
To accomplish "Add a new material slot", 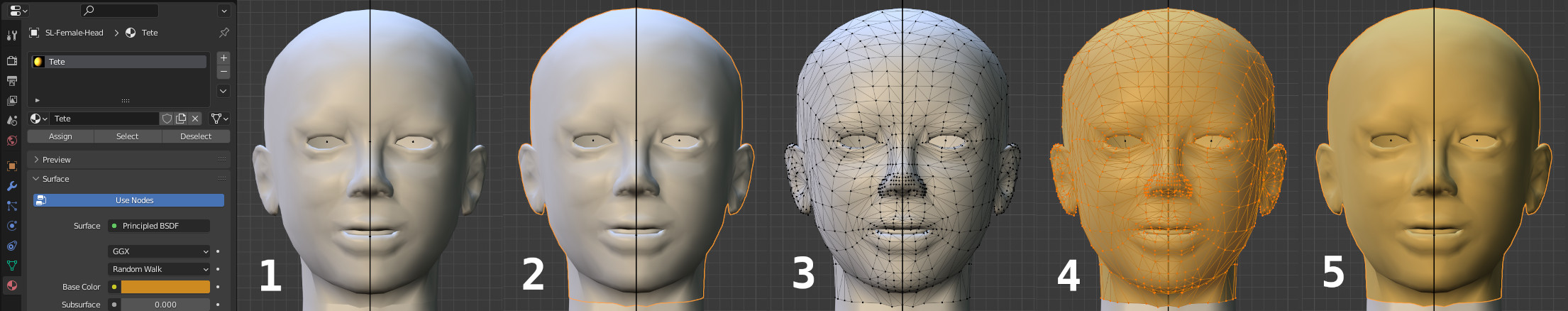I will click(223, 58).
